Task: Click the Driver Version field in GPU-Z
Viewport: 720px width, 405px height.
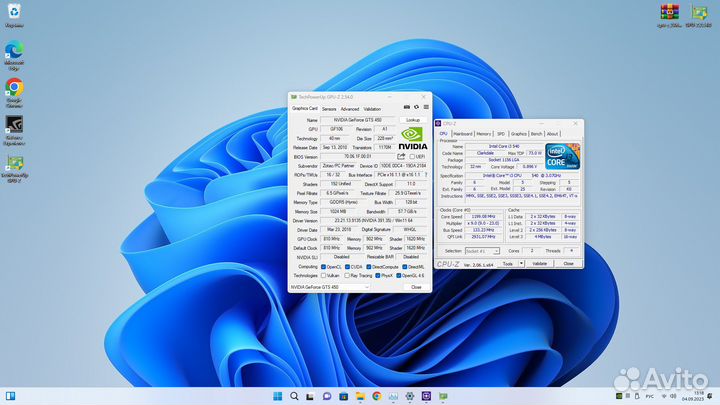Action: coord(374,221)
